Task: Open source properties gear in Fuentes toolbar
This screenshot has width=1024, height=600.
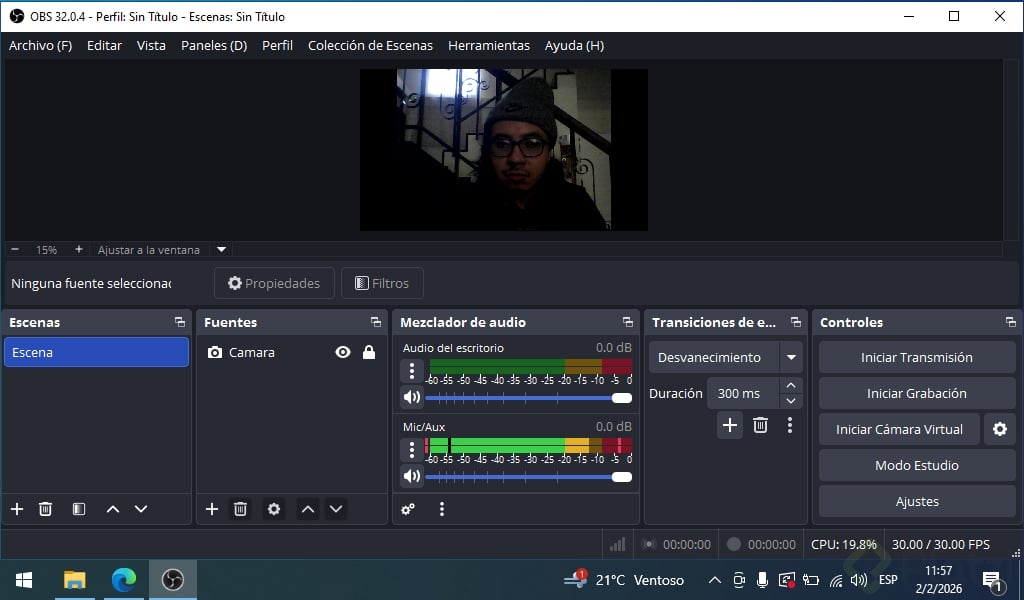Action: pos(274,509)
